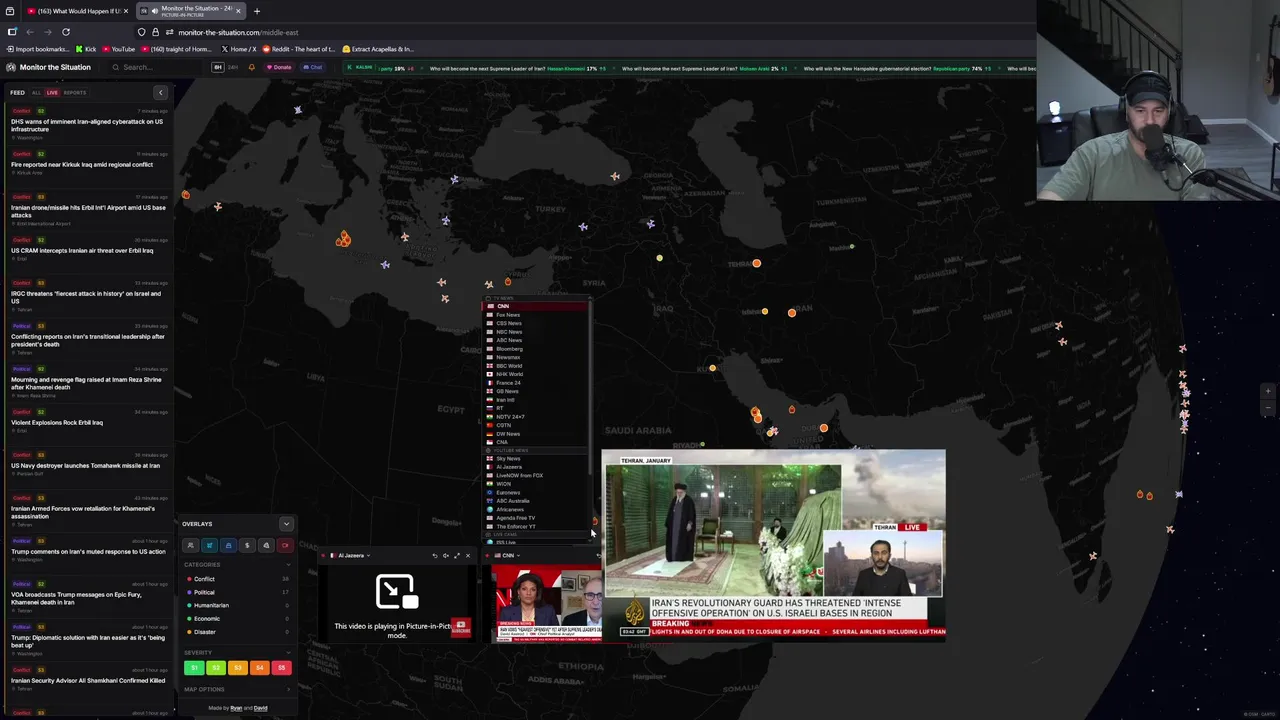
Task: Open the Kick bookmark
Action: [x=86, y=49]
